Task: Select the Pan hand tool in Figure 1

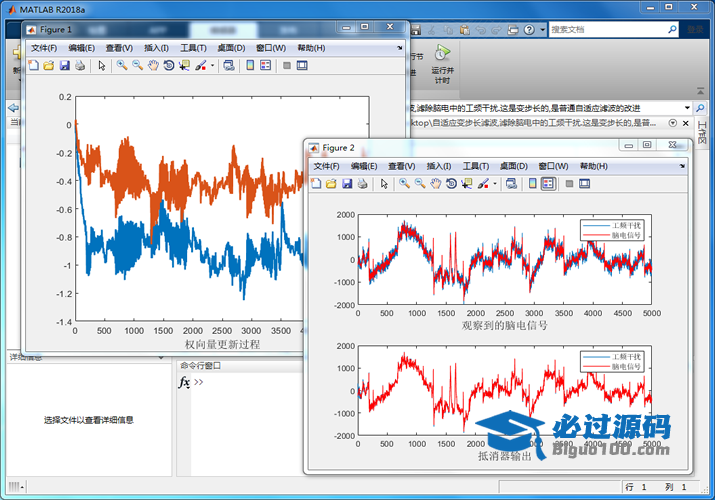Action: [x=153, y=66]
